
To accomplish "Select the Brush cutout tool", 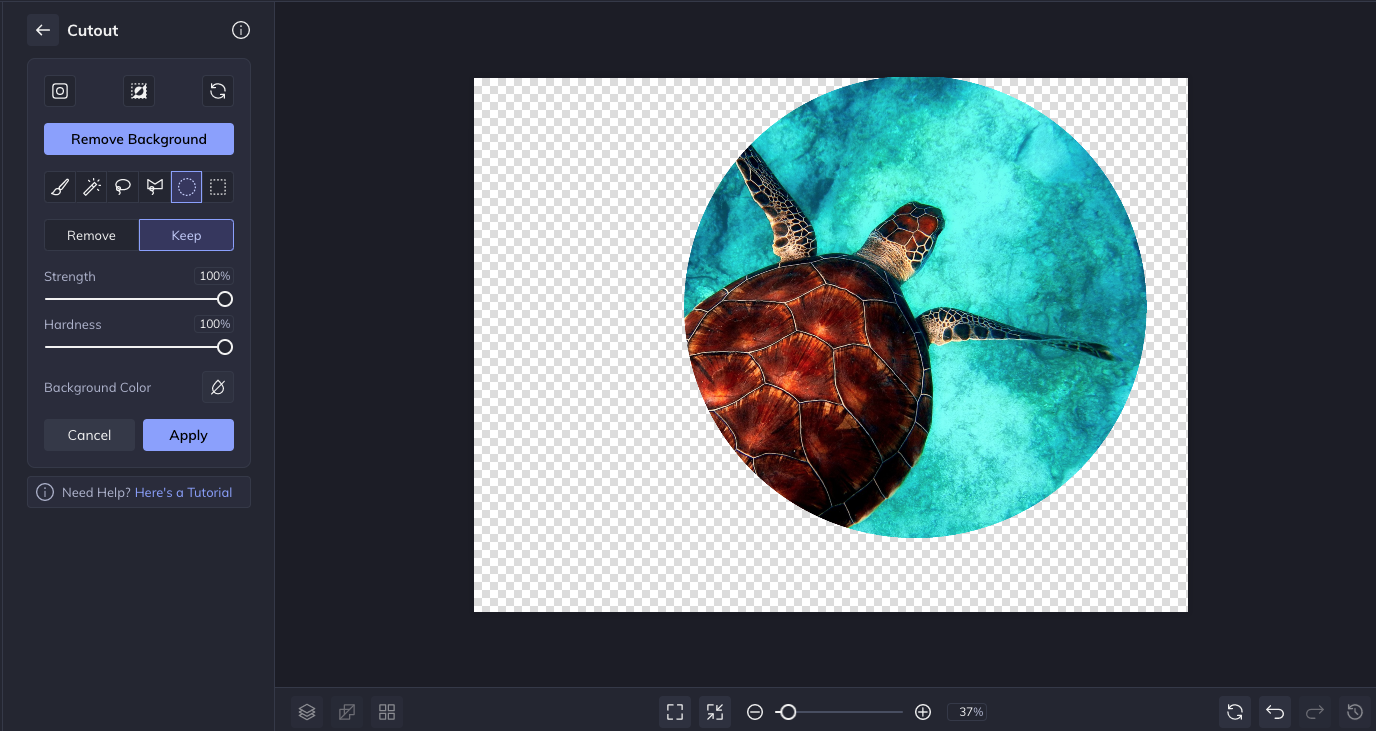I will coord(60,187).
